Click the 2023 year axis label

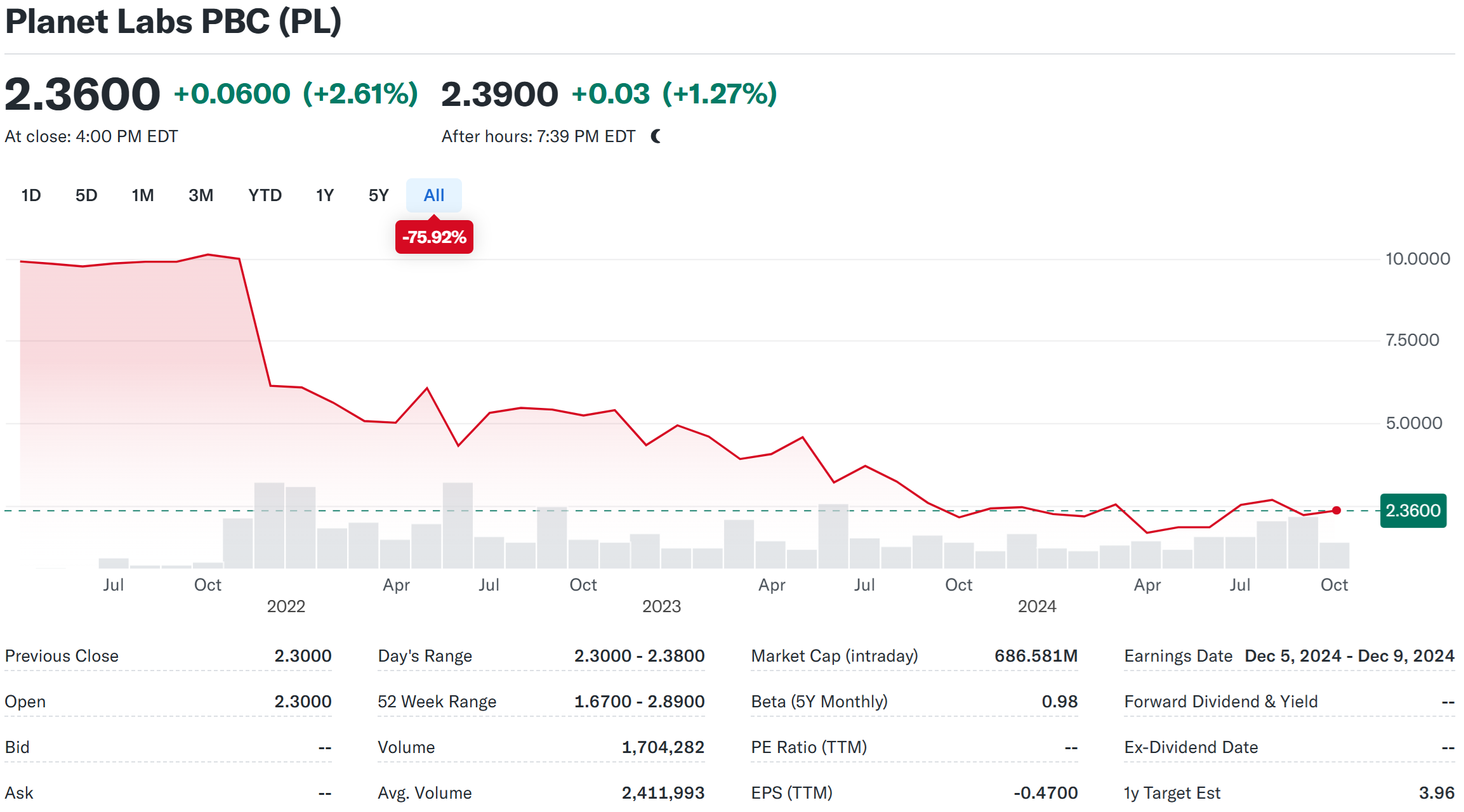tap(662, 606)
